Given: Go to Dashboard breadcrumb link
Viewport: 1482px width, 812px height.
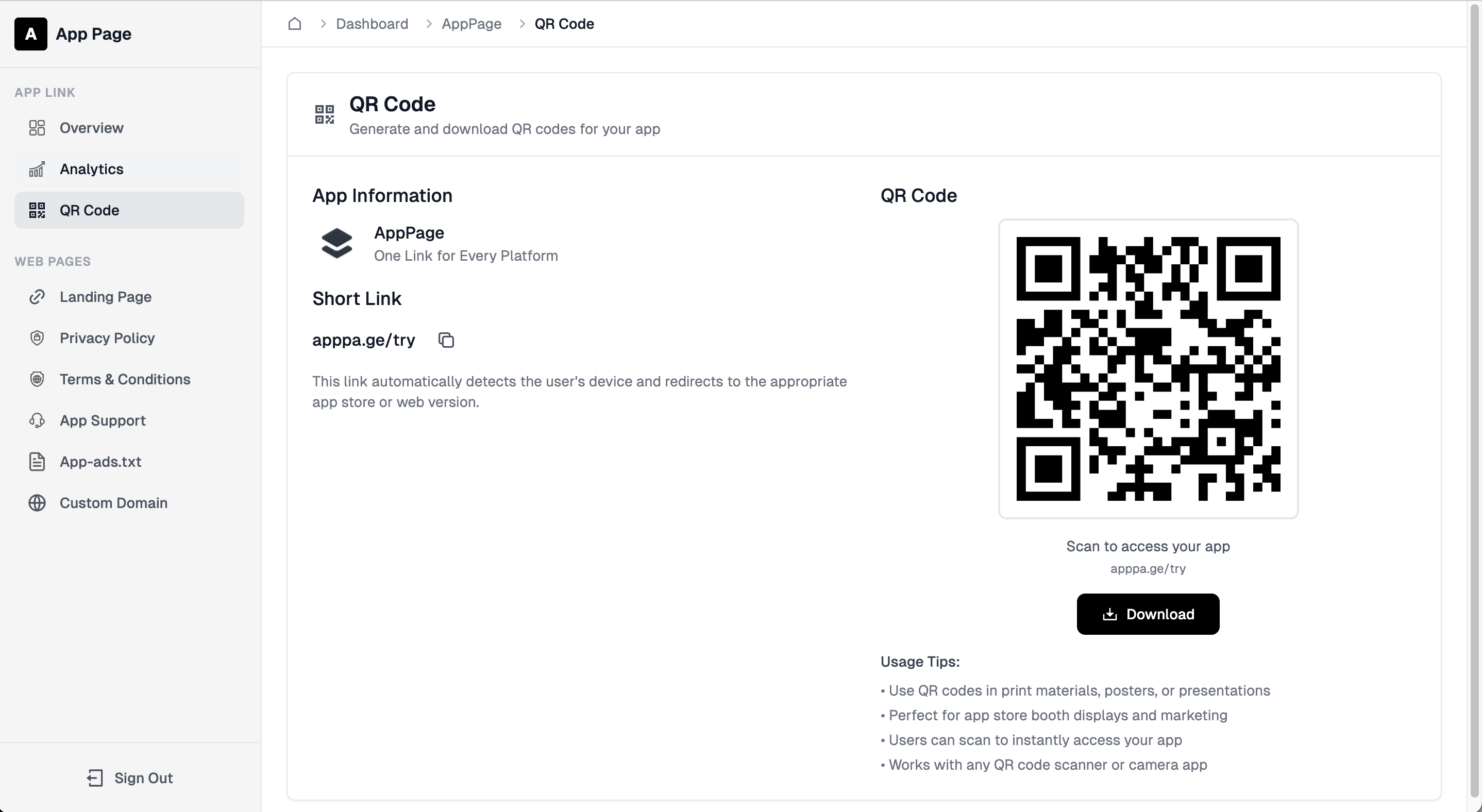Looking at the screenshot, I should click(x=372, y=24).
